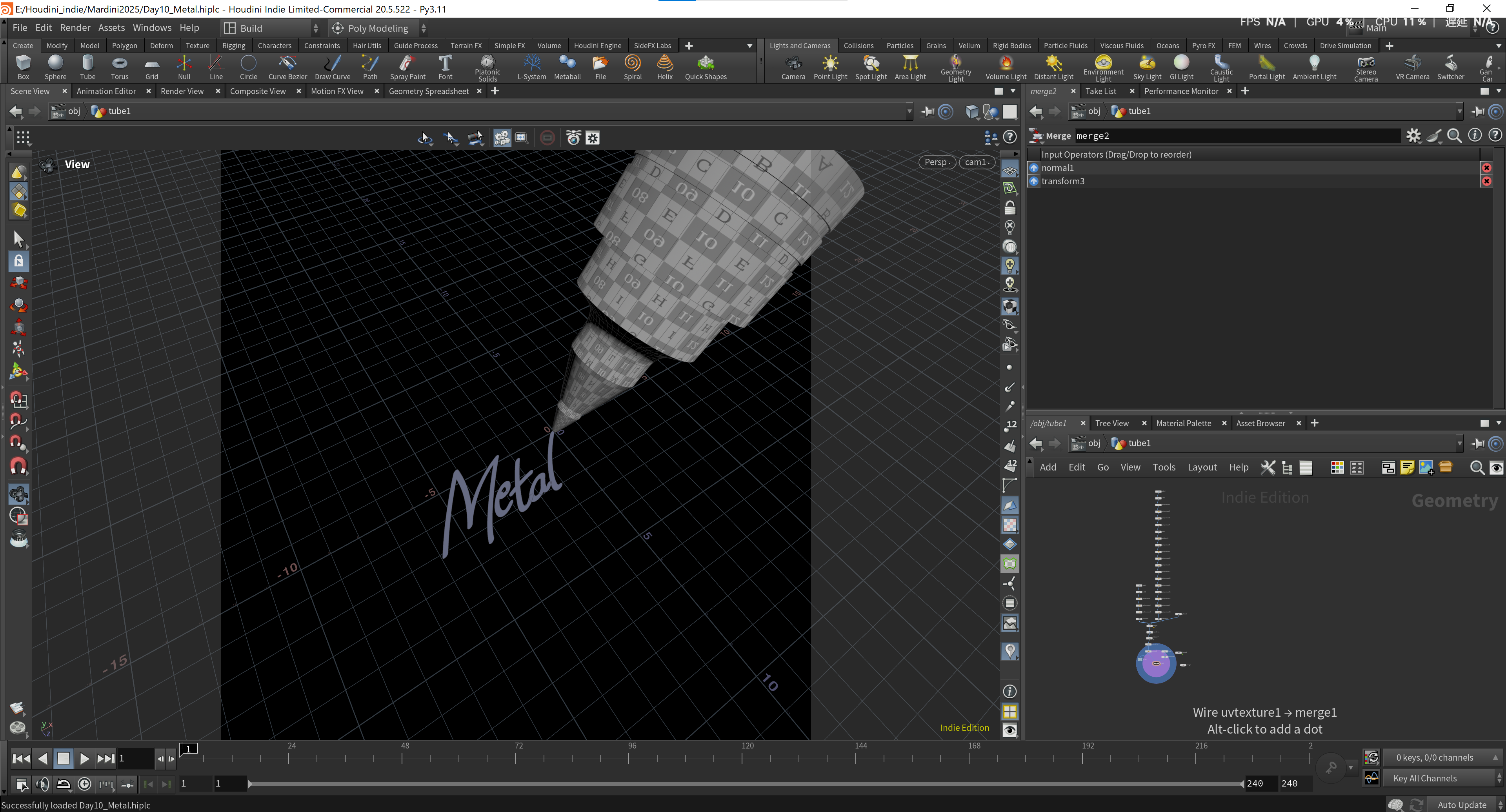The image size is (1506, 812).
Task: Toggle audio on the playbar
Action: pyautogui.click(x=42, y=784)
